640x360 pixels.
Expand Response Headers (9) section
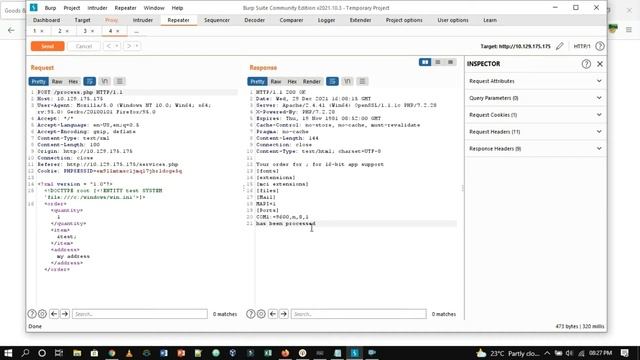click(x=535, y=149)
